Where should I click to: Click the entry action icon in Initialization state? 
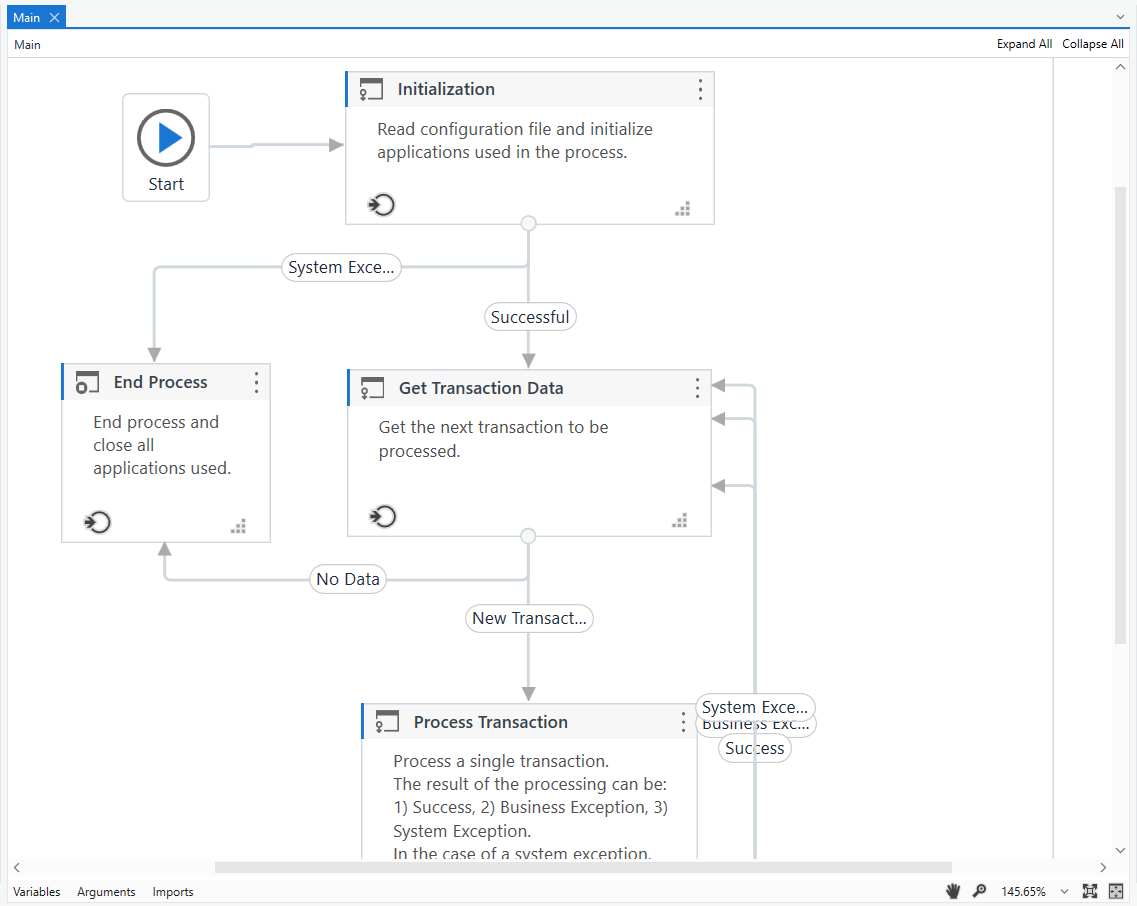coord(381,204)
